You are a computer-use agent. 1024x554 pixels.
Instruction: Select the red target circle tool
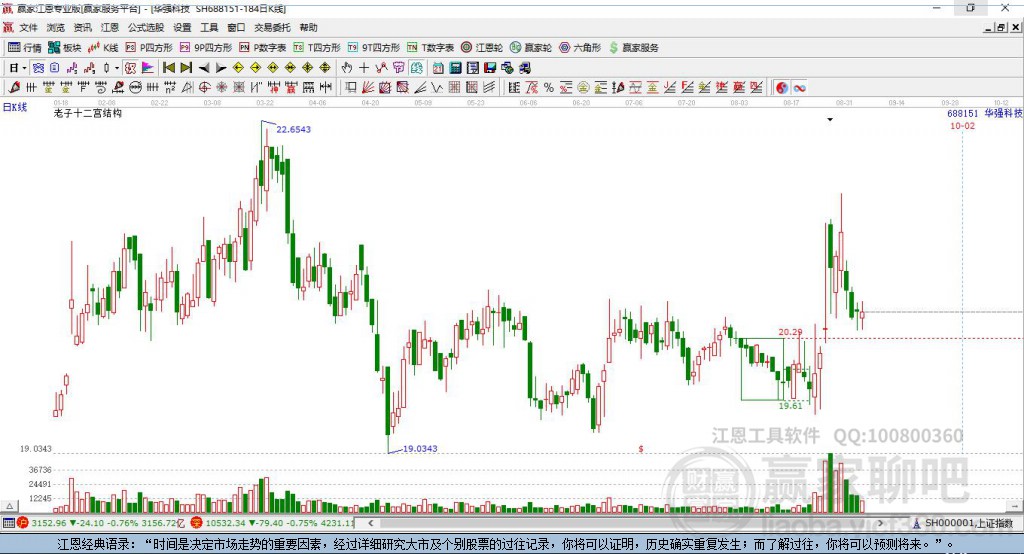click(x=204, y=88)
